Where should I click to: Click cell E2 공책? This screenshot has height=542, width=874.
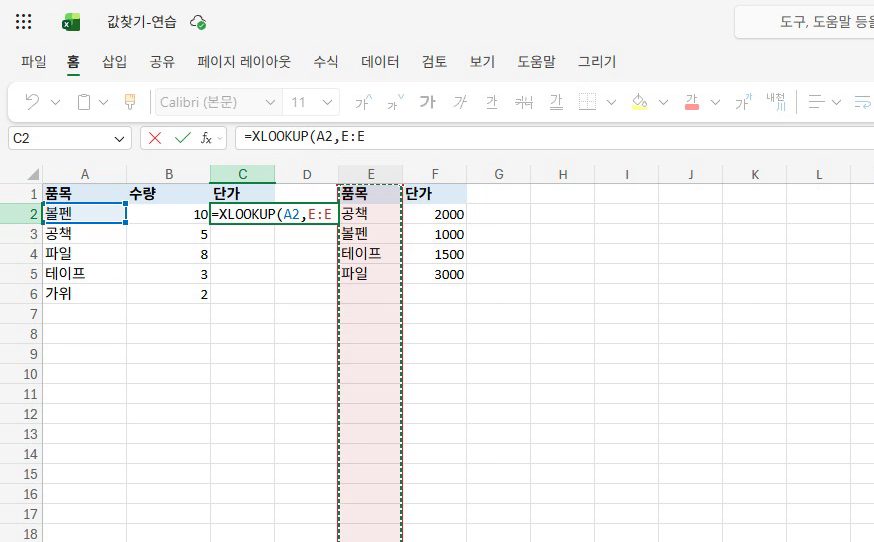pyautogui.click(x=371, y=214)
